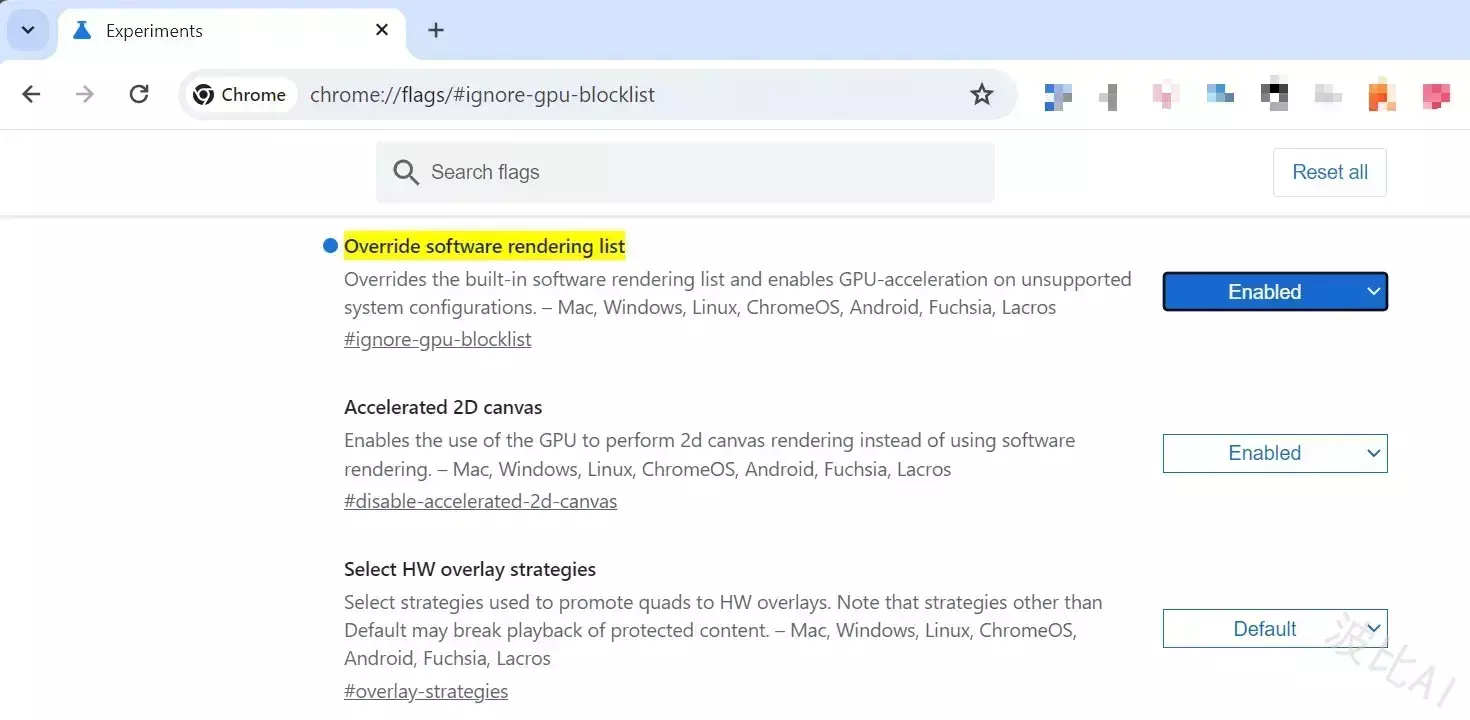The width and height of the screenshot is (1470, 720).
Task: Open the Accelerated 2D canvas Enabled dropdown
Action: tap(1275, 453)
